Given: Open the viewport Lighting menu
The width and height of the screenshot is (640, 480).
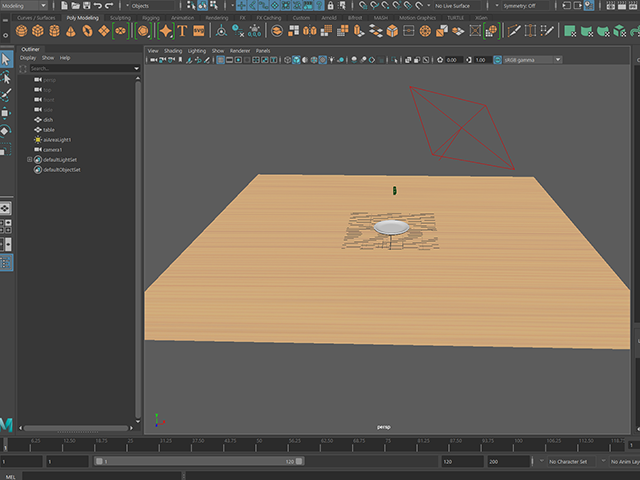Looking at the screenshot, I should [197, 51].
